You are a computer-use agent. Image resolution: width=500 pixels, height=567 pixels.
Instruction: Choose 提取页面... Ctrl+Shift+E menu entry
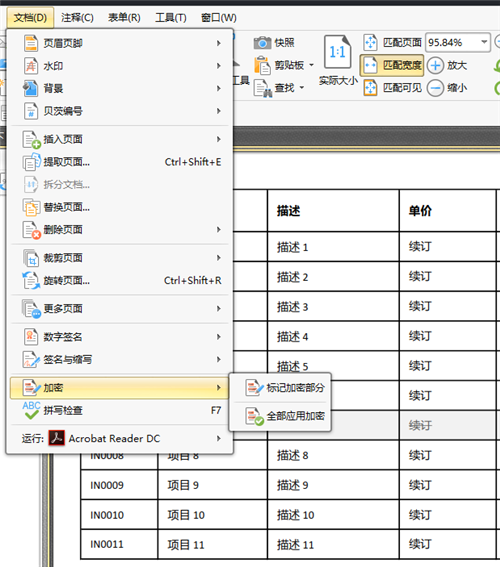coord(120,162)
